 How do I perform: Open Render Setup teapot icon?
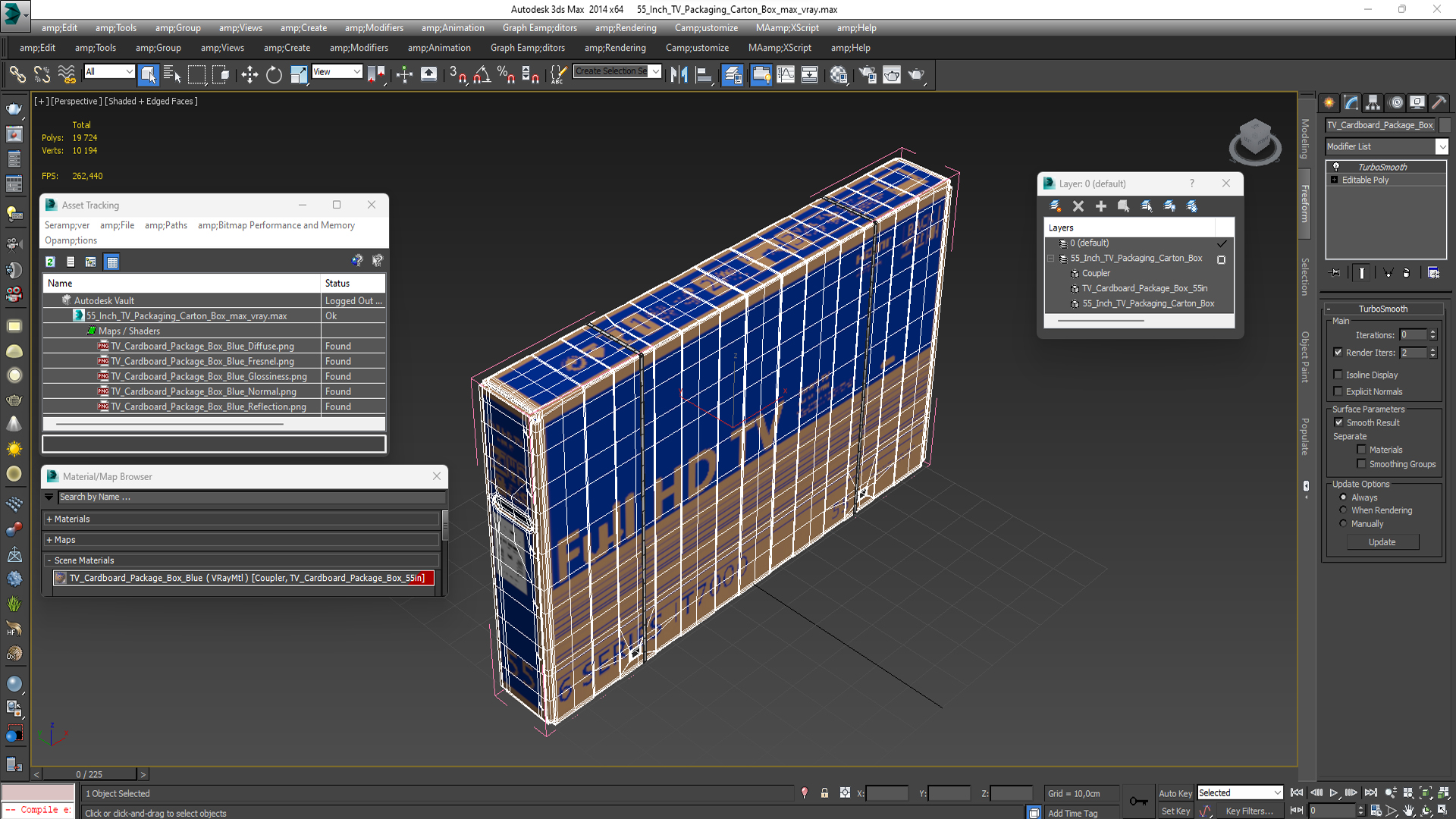coord(867,74)
